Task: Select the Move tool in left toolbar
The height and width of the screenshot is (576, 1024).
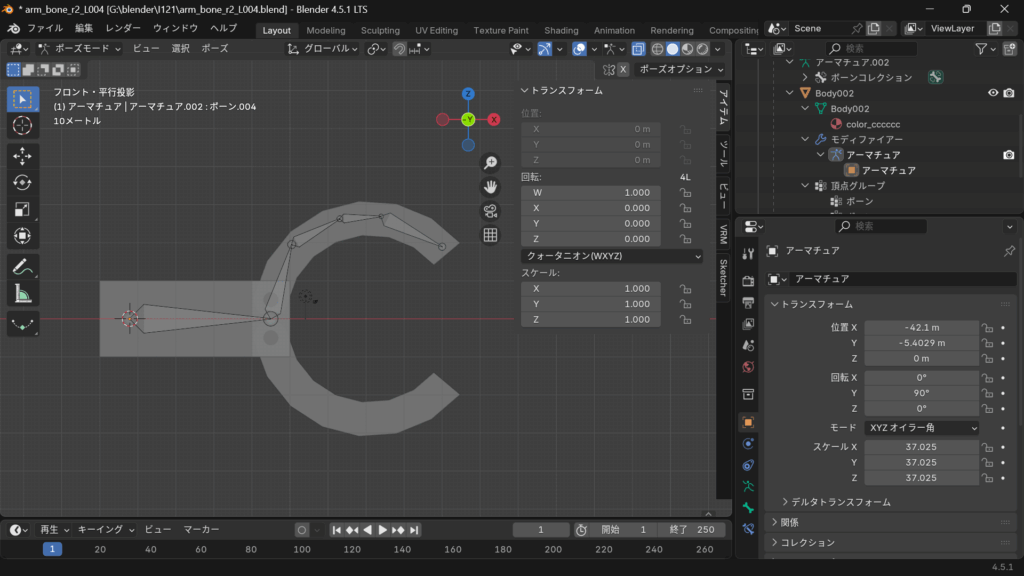Action: pyautogui.click(x=22, y=156)
